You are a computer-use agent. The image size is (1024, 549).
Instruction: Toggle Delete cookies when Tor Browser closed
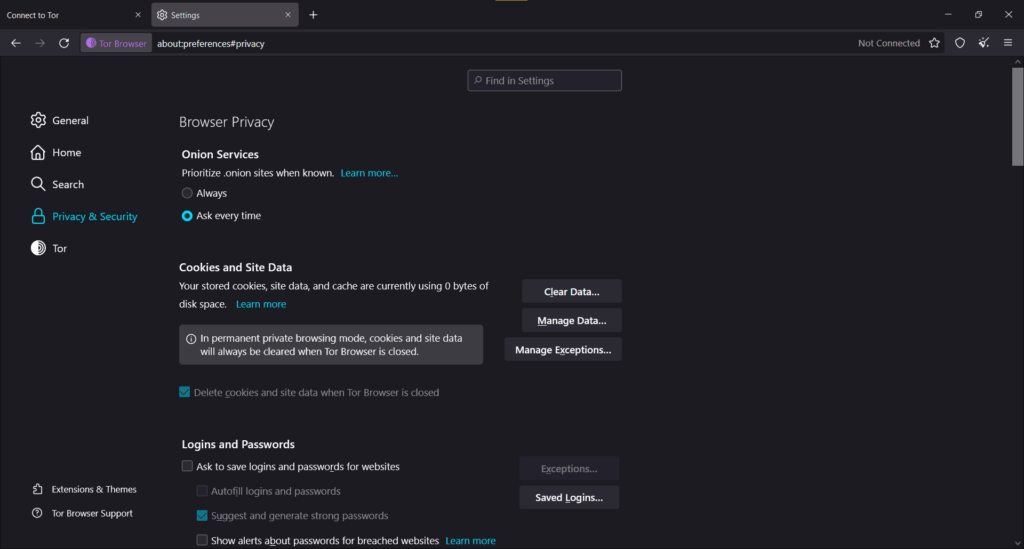coord(184,392)
